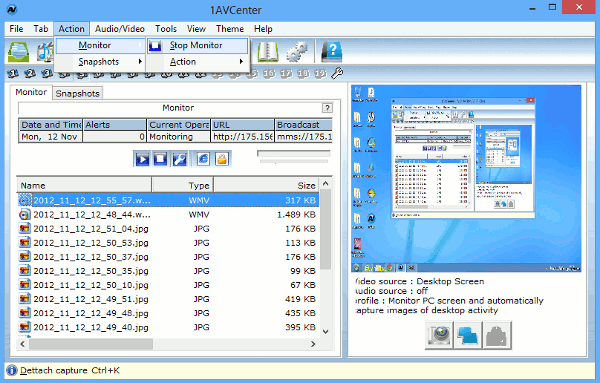This screenshot has height=383, width=600.
Task: Select channel 3 icon
Action: click(x=47, y=73)
